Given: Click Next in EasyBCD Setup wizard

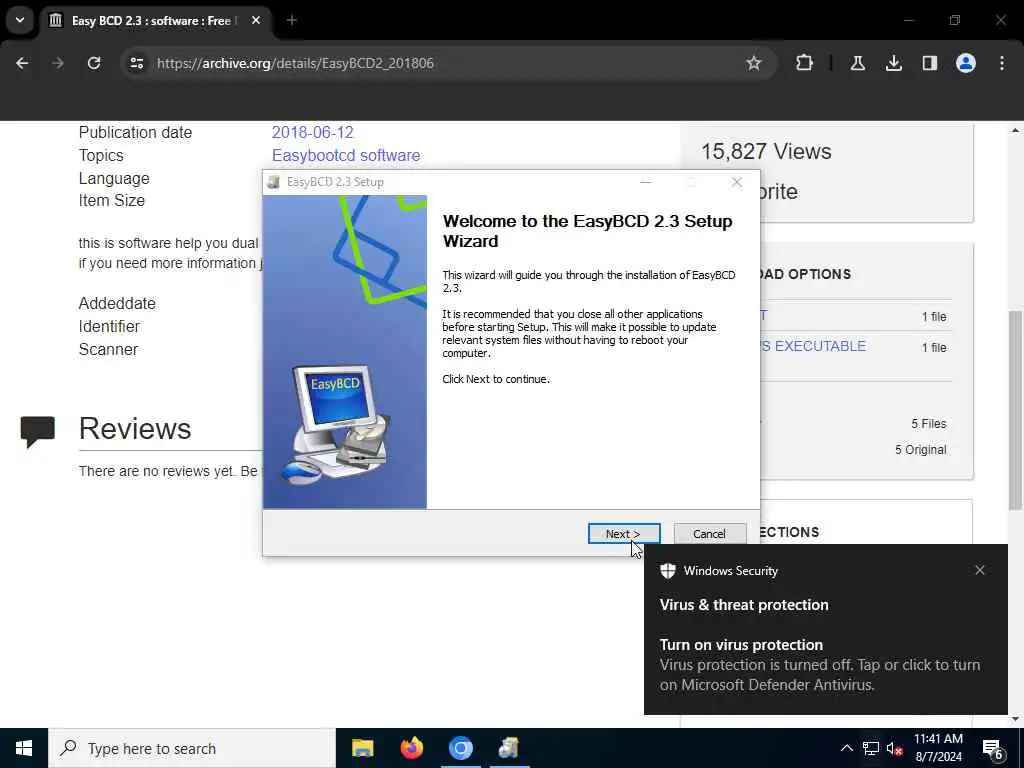Looking at the screenshot, I should (x=624, y=534).
